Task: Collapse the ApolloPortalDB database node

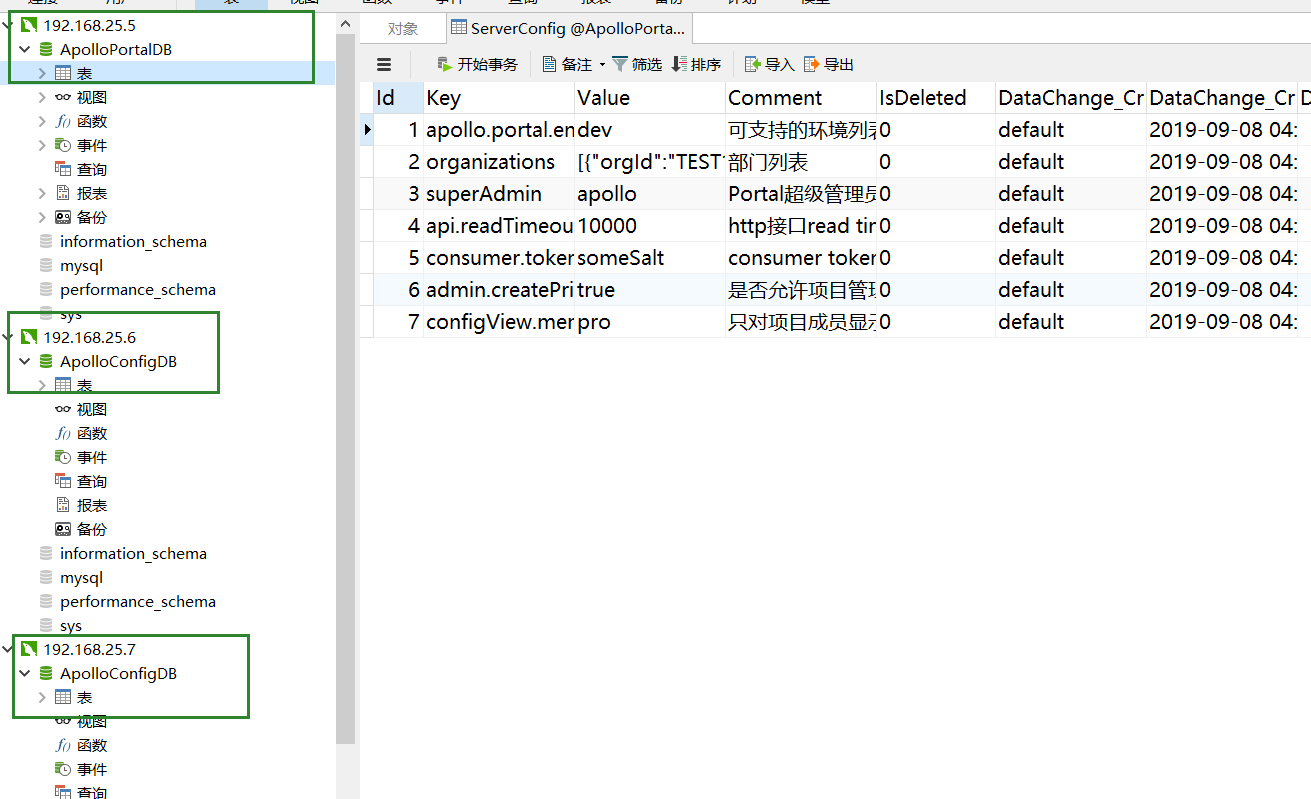Action: click(25, 49)
